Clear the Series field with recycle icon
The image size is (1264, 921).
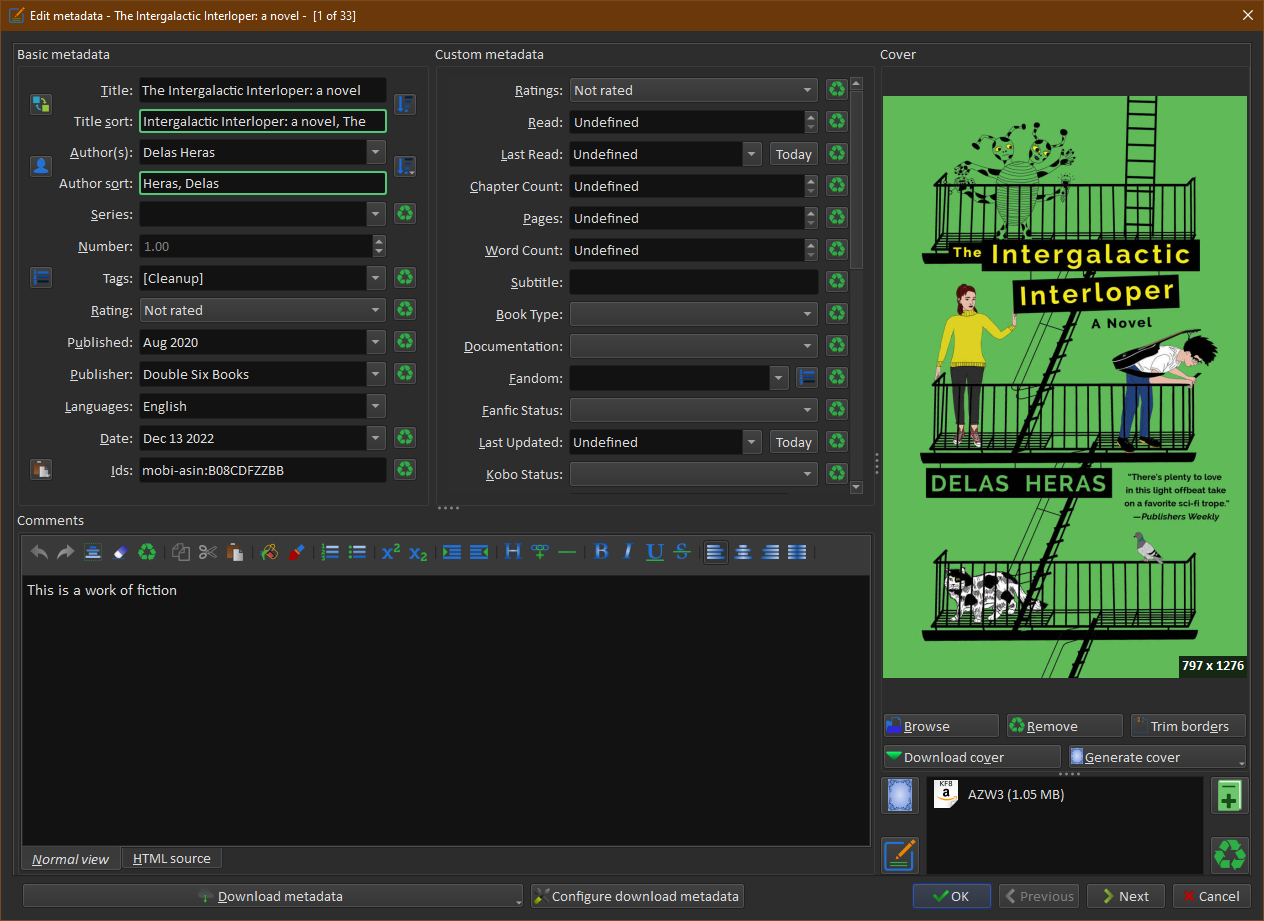(x=404, y=214)
